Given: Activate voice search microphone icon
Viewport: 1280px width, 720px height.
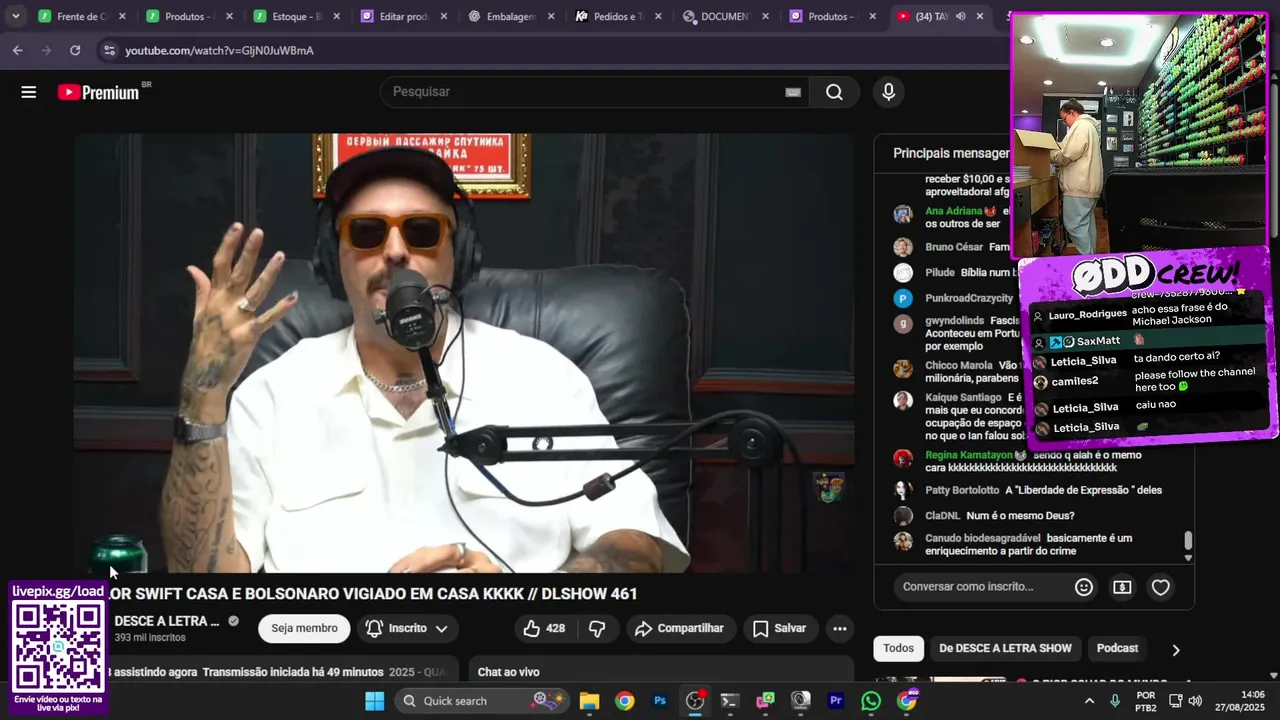Looking at the screenshot, I should click(888, 92).
